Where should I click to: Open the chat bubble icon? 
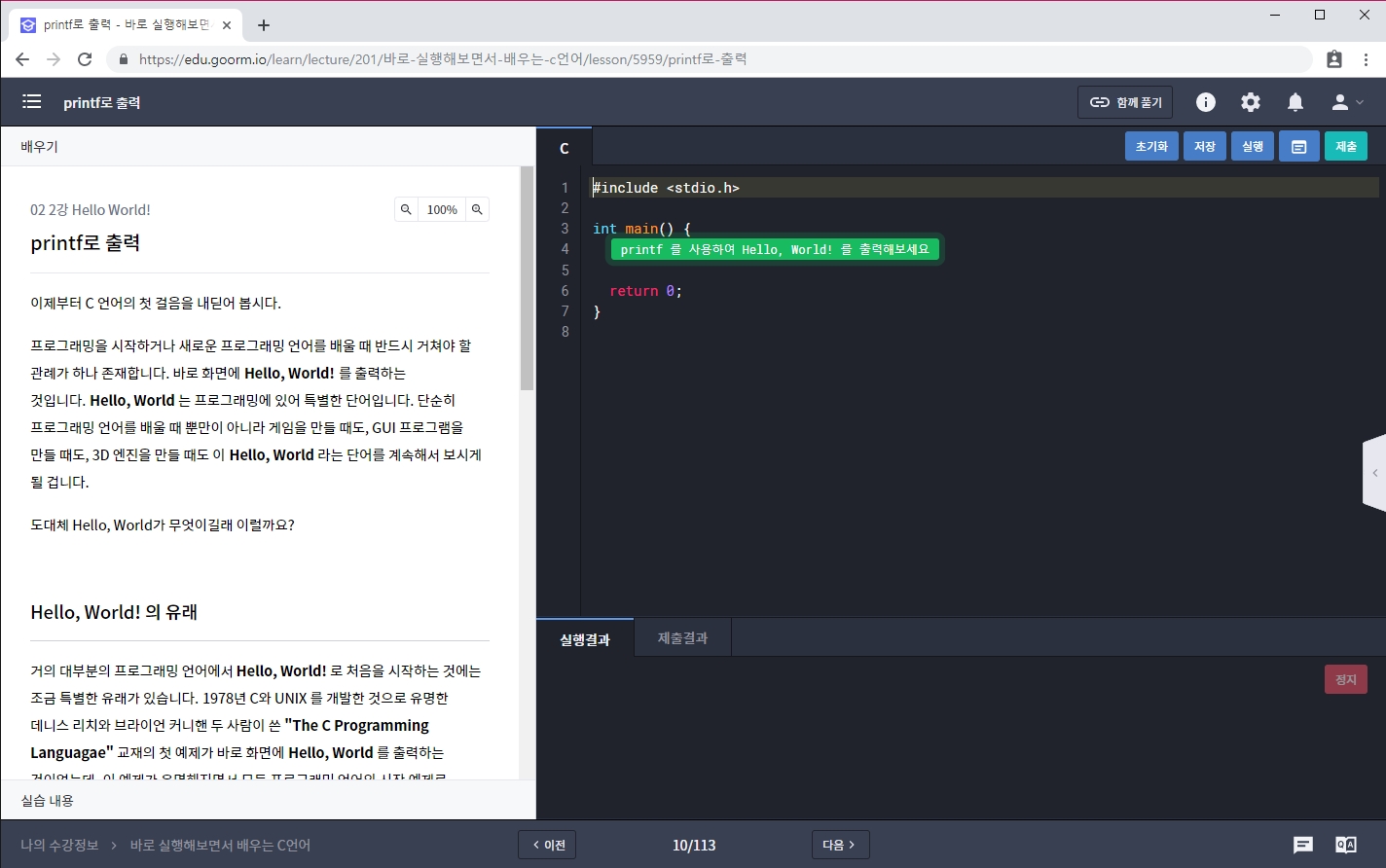point(1303,845)
